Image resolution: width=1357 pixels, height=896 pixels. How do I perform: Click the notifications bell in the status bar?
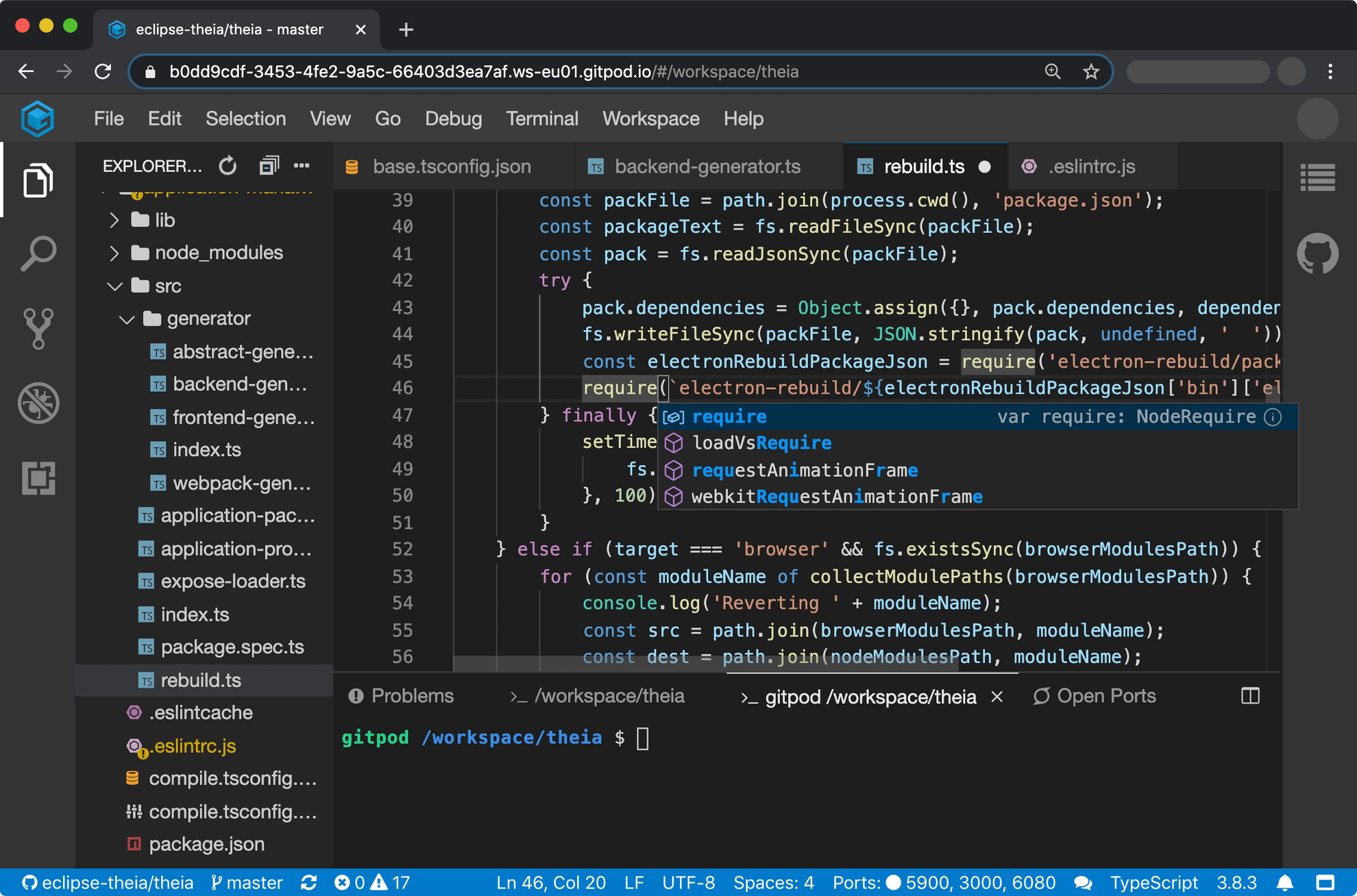1287,882
